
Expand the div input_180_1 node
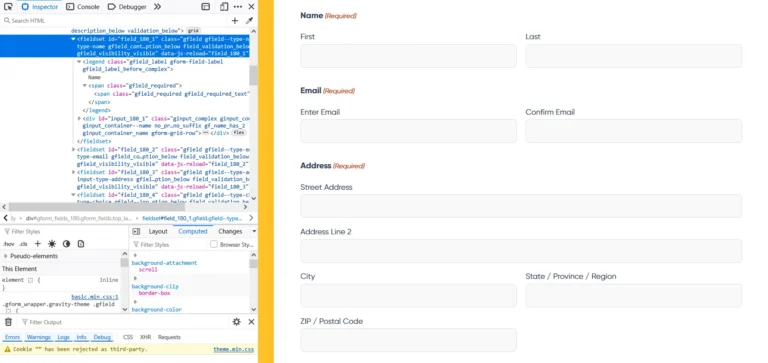[x=79, y=119]
